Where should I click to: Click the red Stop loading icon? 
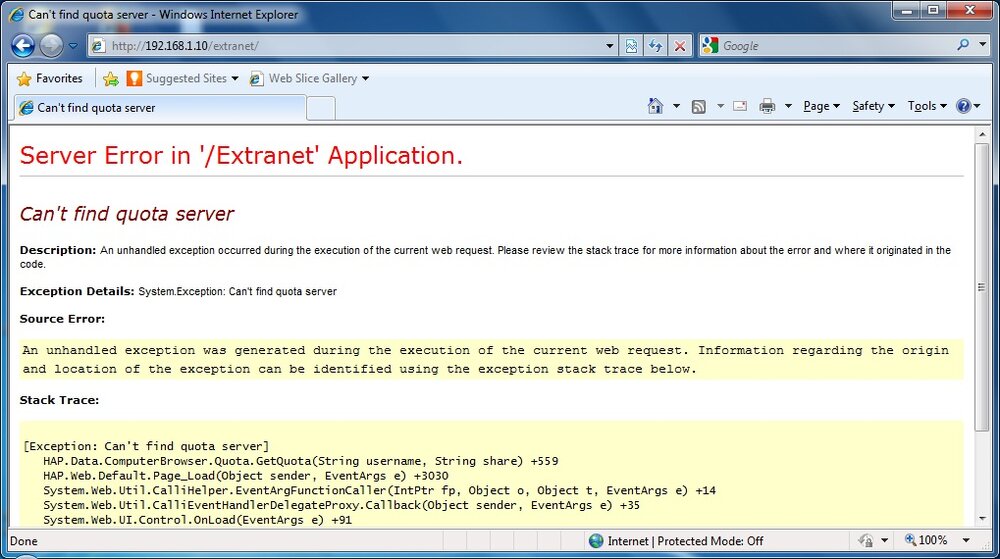coord(680,46)
